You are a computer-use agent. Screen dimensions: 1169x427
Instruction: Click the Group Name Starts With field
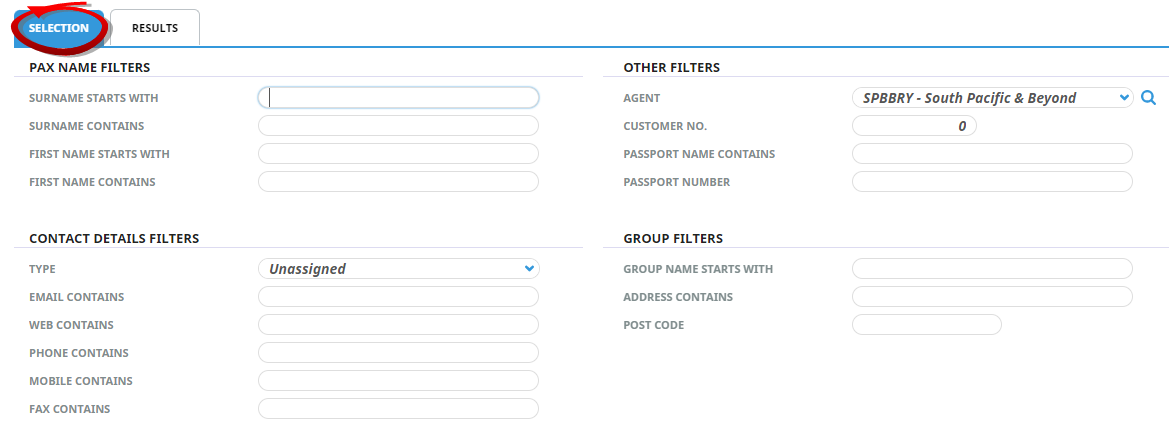point(991,269)
